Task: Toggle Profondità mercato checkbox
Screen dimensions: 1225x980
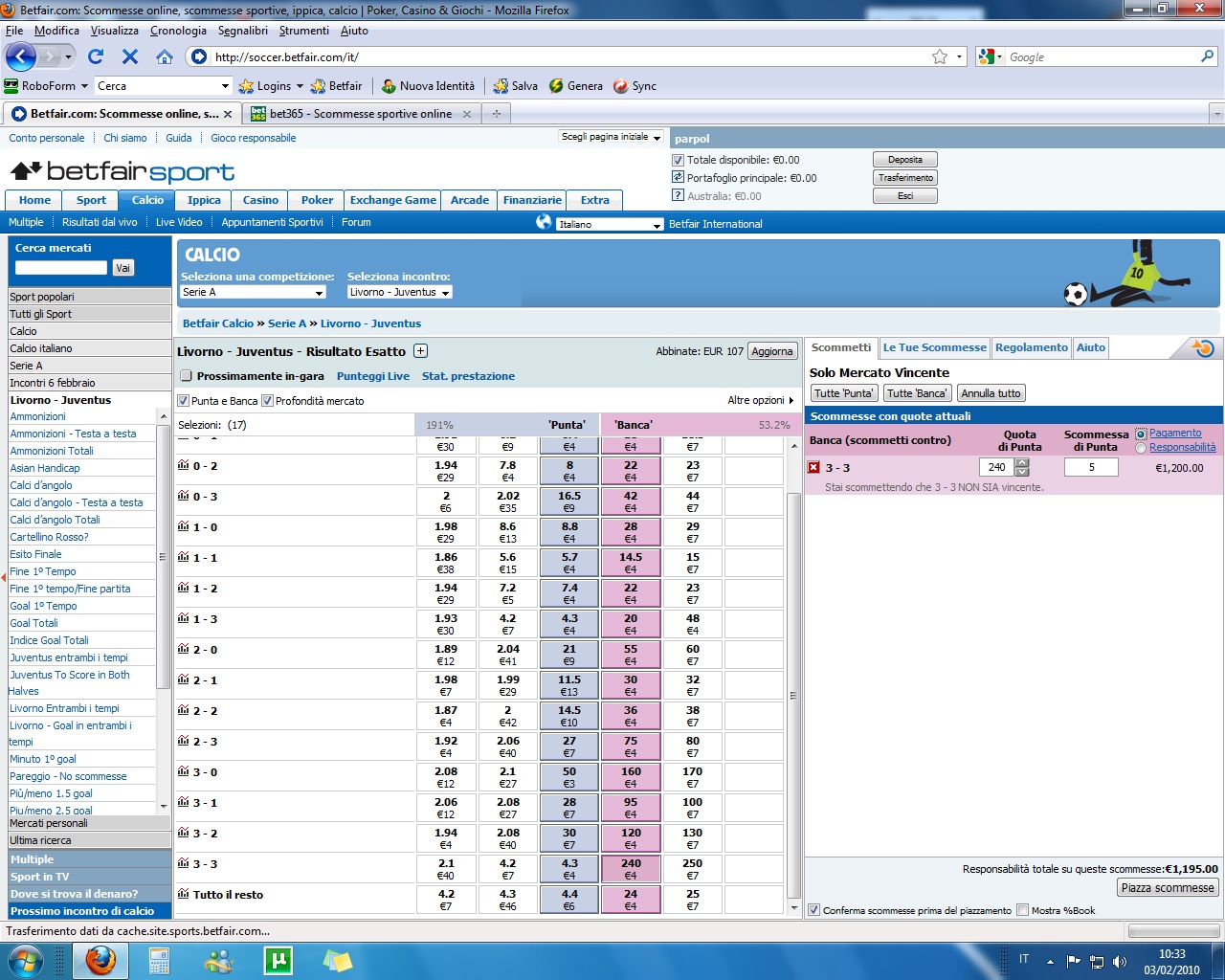Action: tap(268, 401)
